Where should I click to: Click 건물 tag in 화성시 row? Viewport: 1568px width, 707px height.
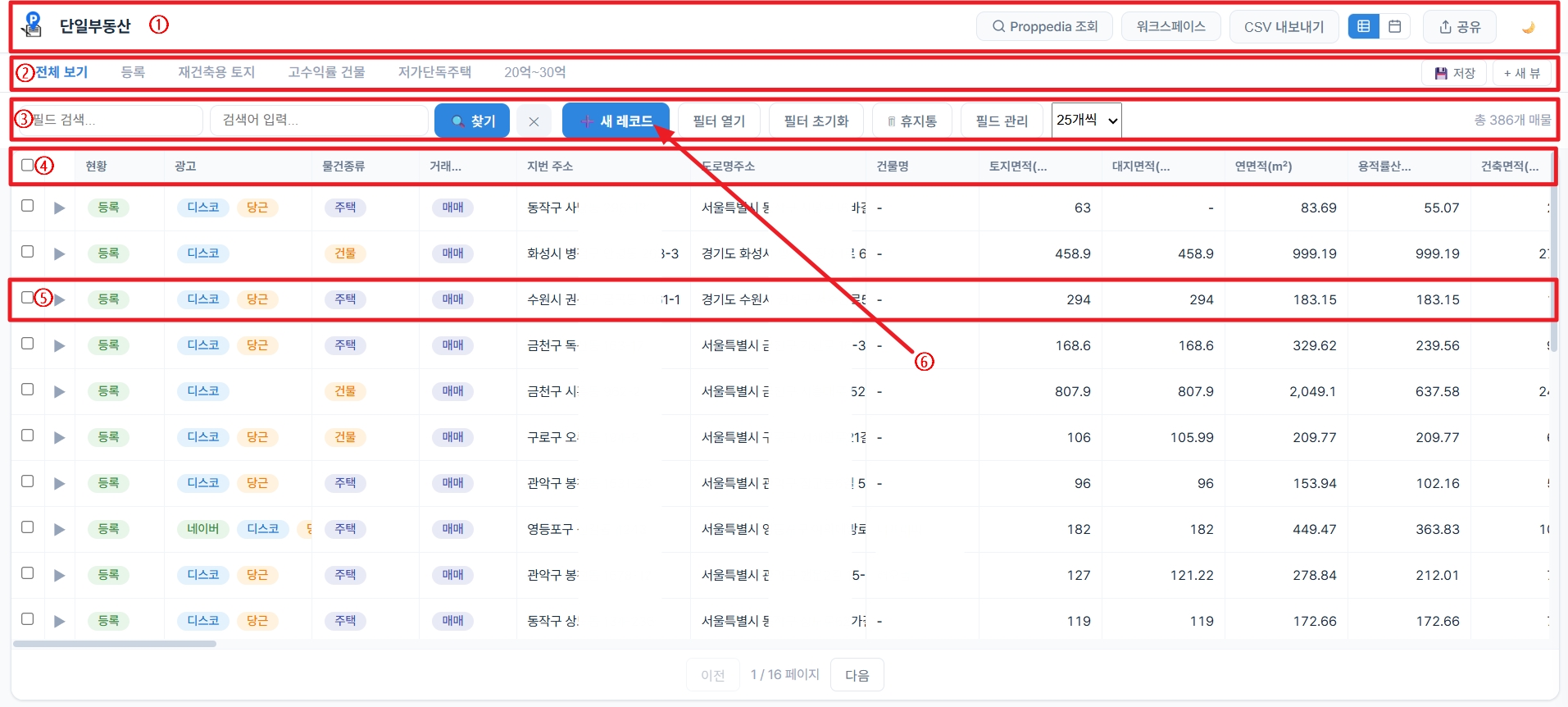(345, 253)
